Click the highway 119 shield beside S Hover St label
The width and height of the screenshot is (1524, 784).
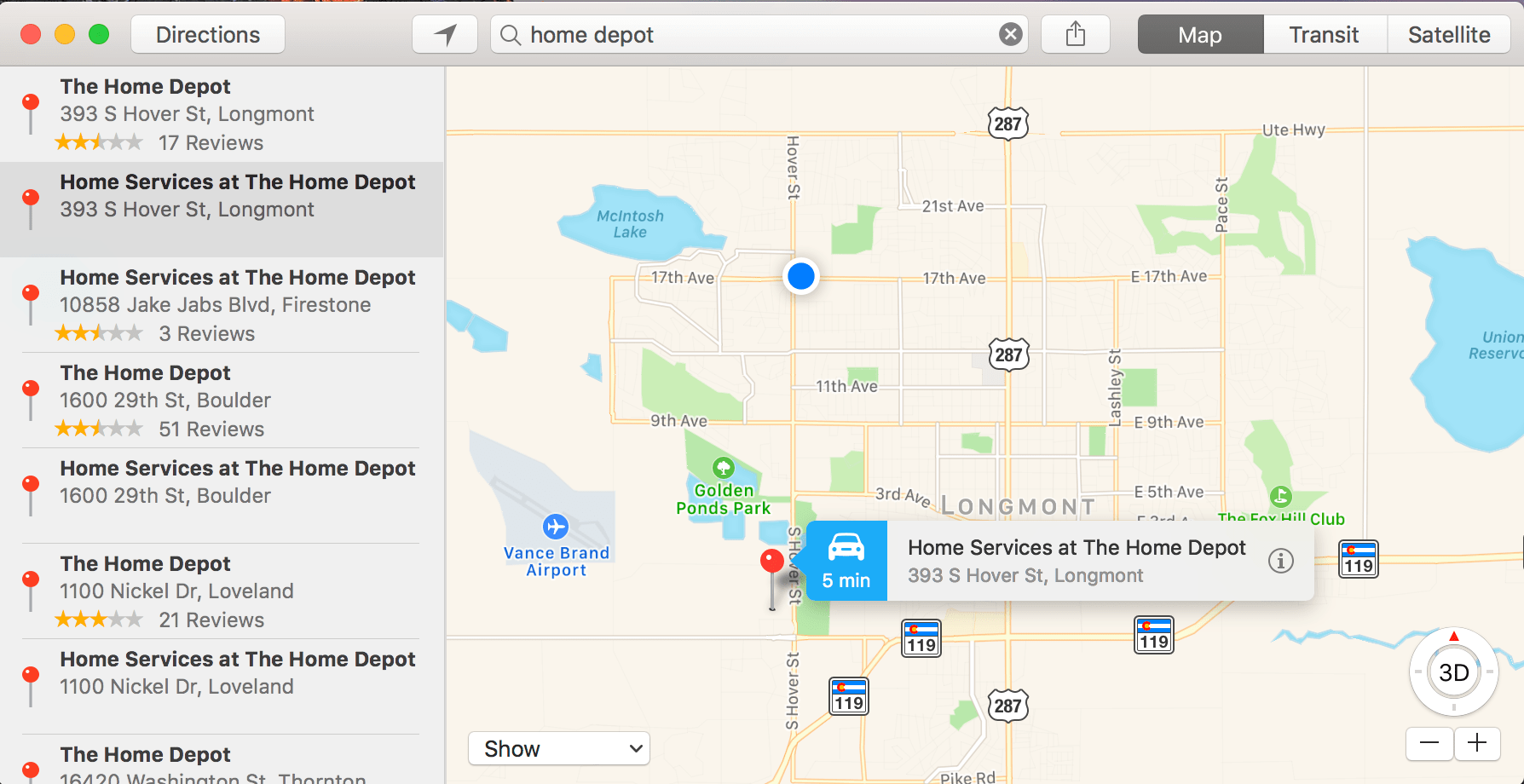tap(849, 695)
